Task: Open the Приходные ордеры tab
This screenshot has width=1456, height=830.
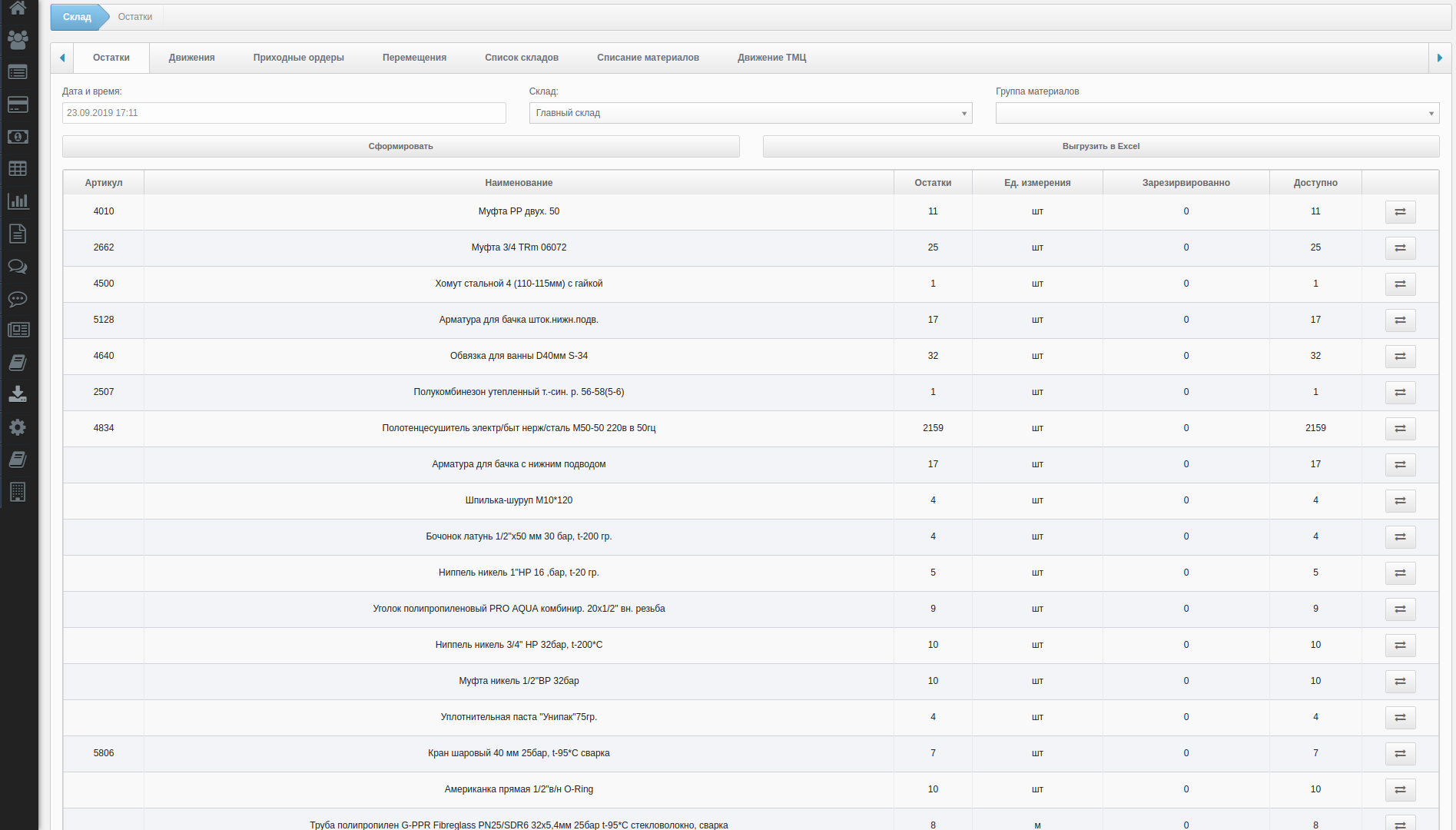Action: point(298,58)
